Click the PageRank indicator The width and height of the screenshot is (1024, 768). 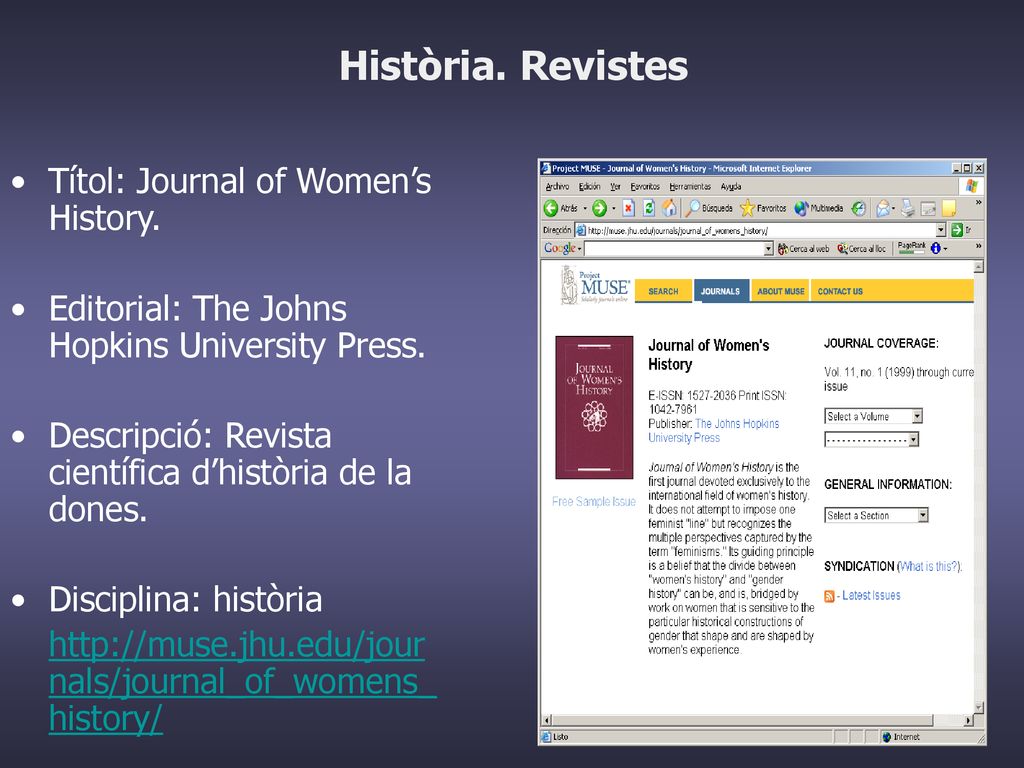coord(911,248)
